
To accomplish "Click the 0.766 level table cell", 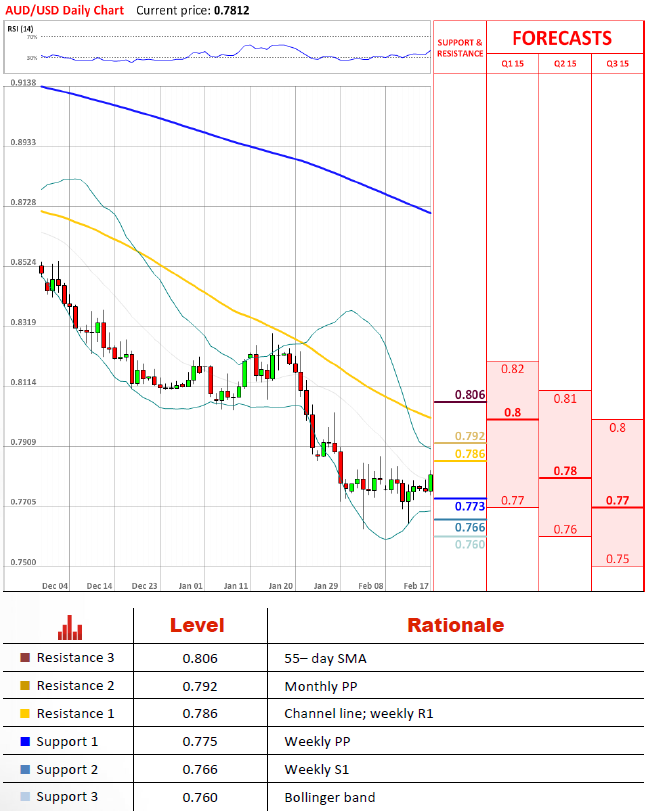I will click(x=200, y=770).
